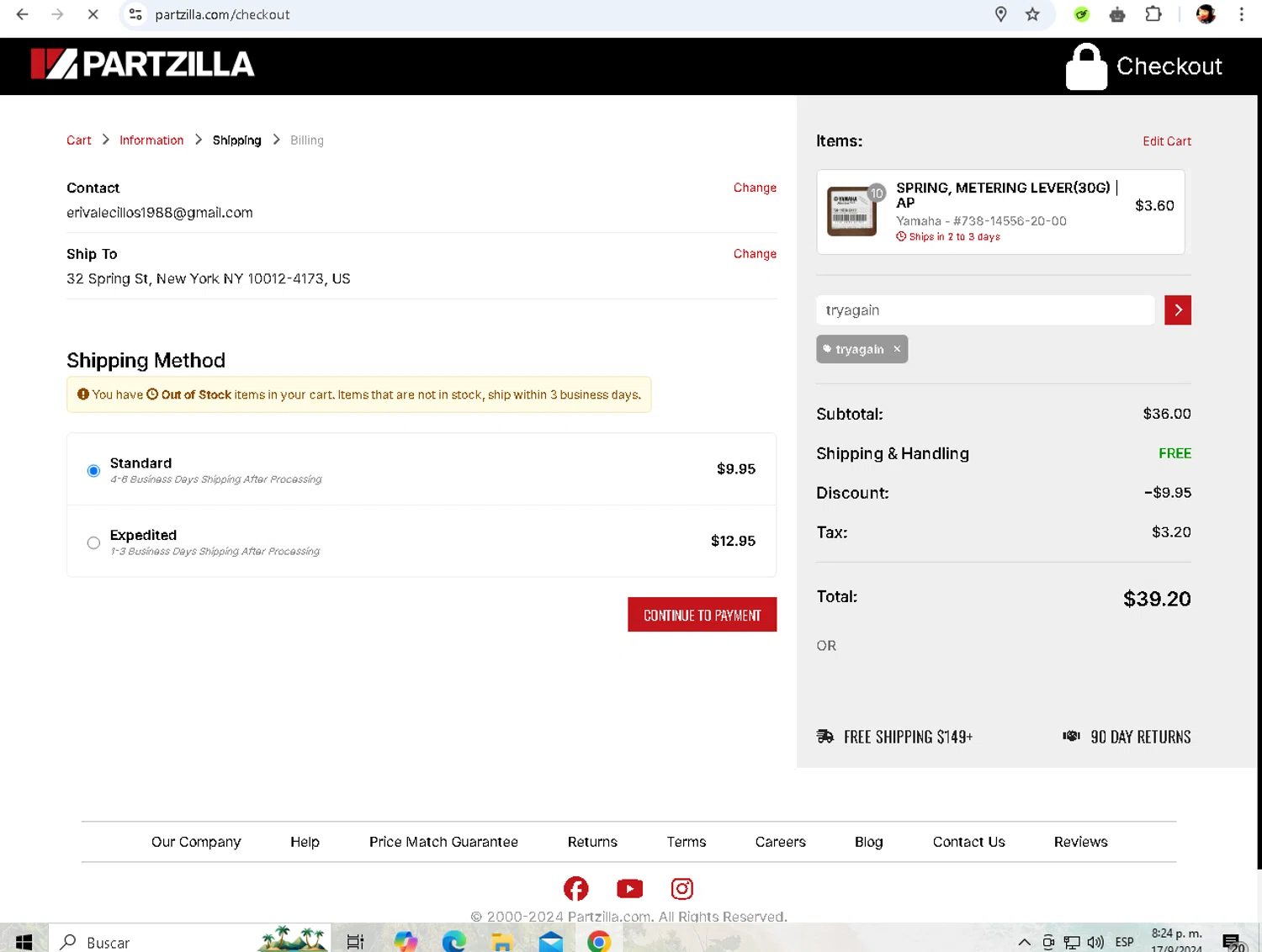This screenshot has height=952, width=1262.
Task: Apply promo code with red arrow button
Action: coord(1178,310)
